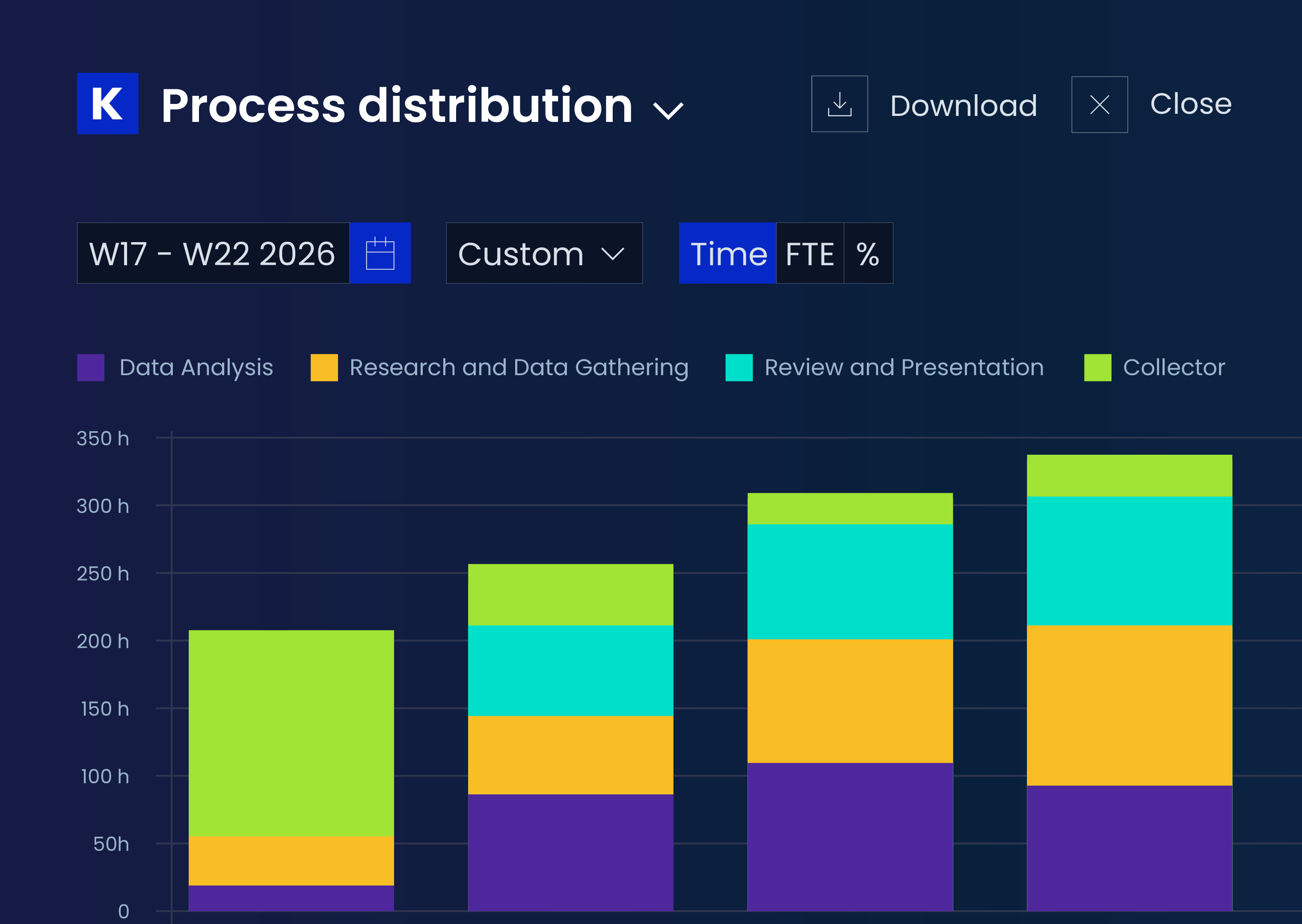The image size is (1302, 924).
Task: Click the orange Research and Data Gathering swatch
Action: click(x=324, y=367)
